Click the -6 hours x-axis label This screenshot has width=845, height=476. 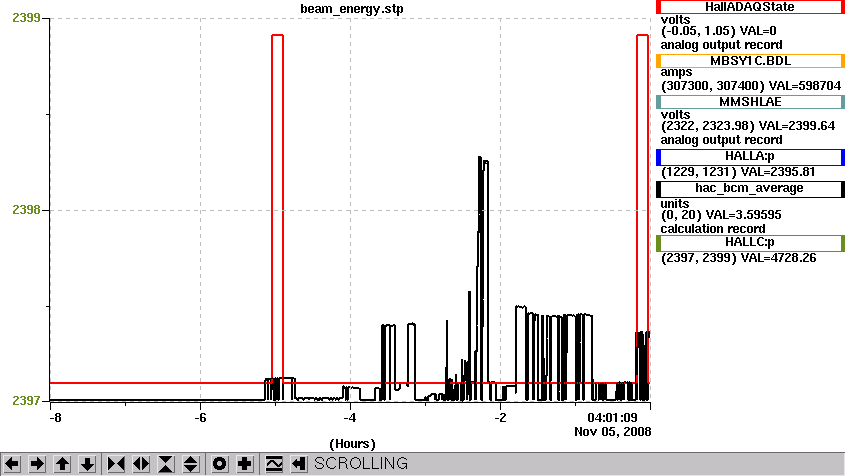(200, 418)
